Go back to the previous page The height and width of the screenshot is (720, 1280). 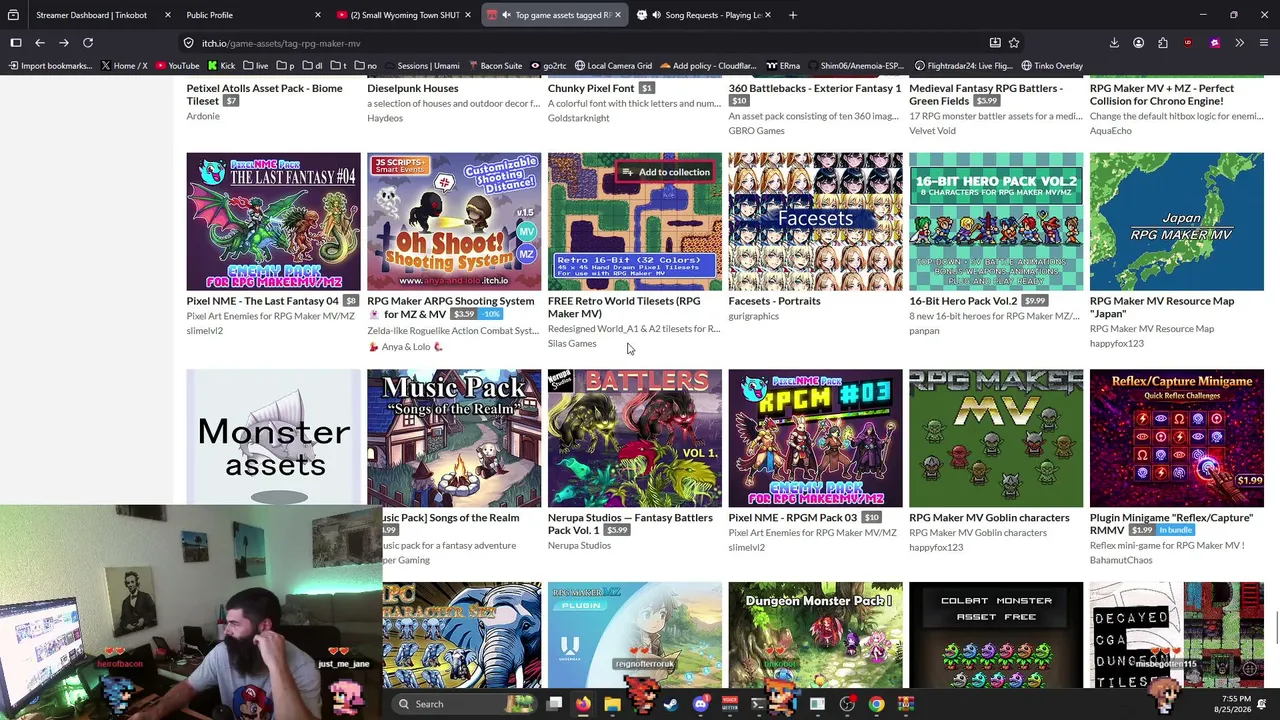(40, 43)
